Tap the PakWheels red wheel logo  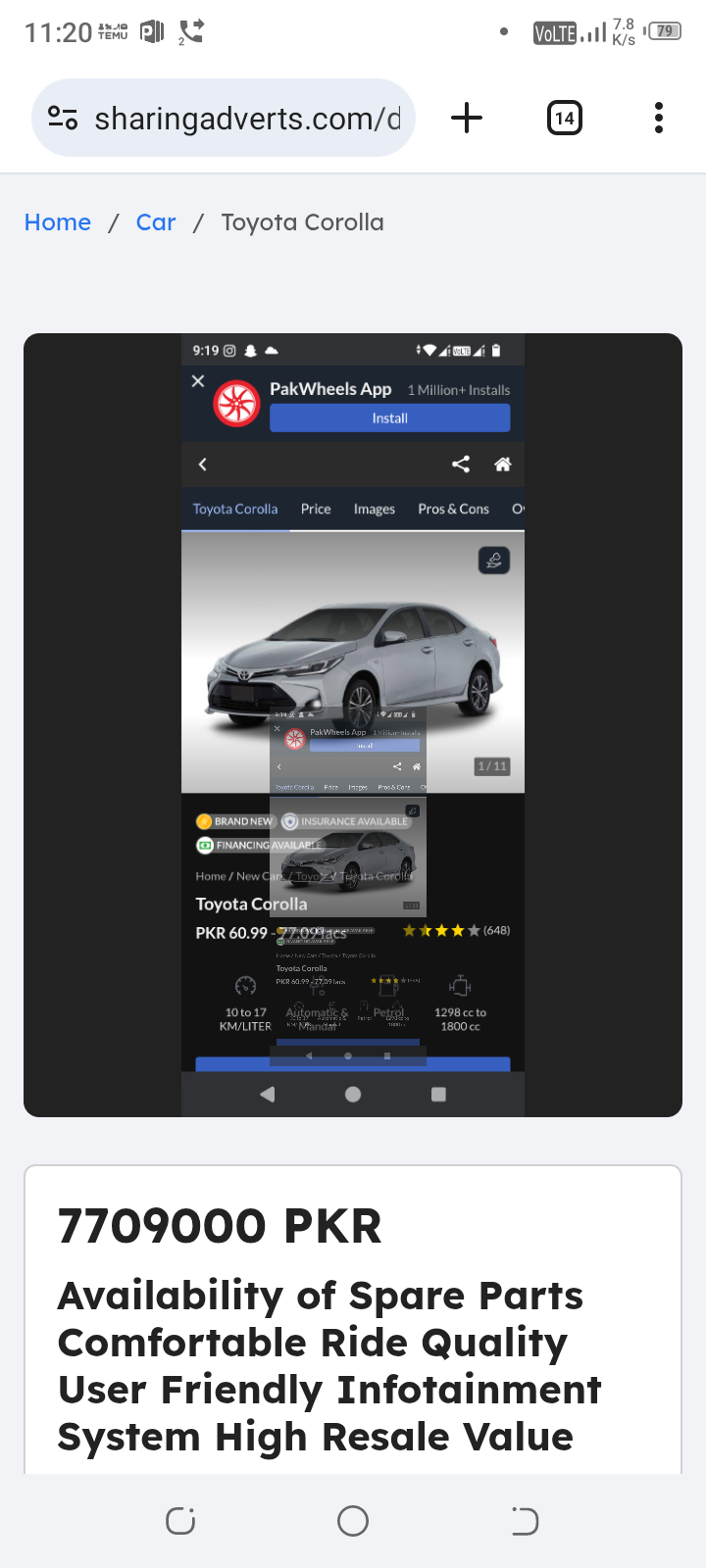(x=236, y=404)
